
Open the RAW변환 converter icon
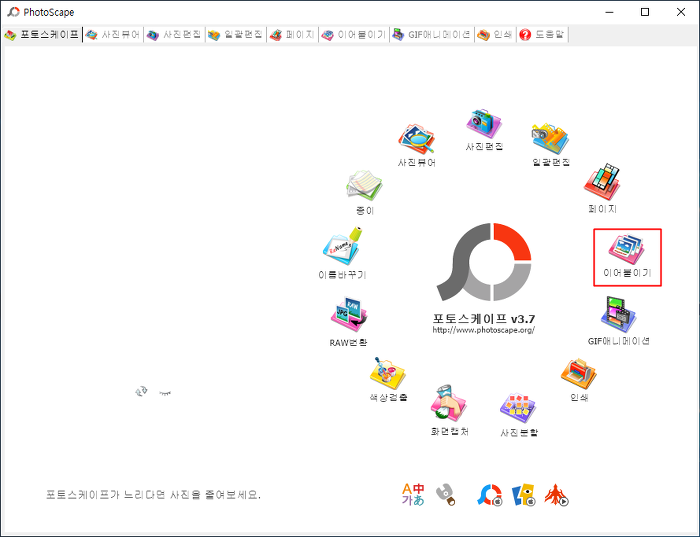coord(348,322)
